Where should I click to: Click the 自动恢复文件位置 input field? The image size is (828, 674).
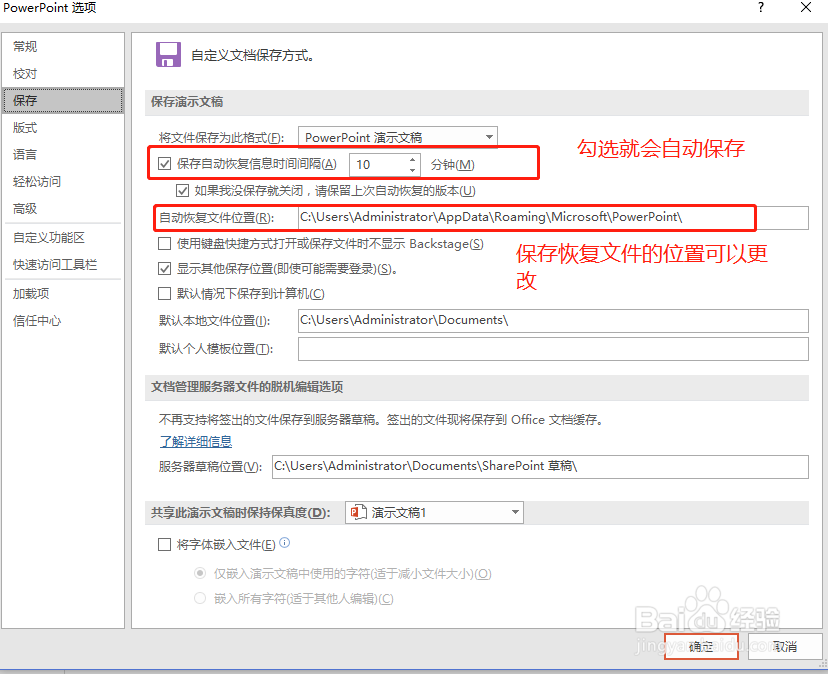click(550, 217)
